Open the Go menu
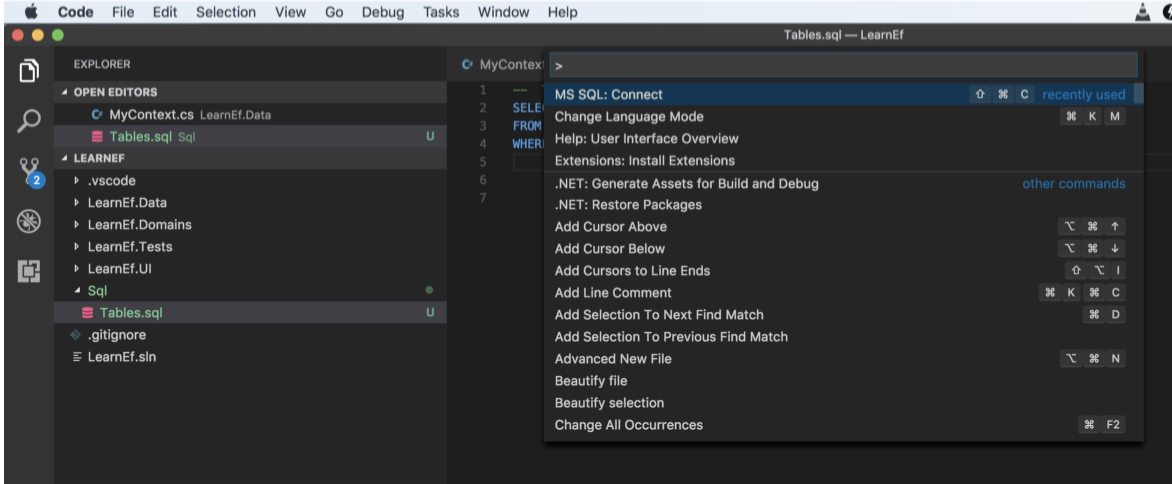Image resolution: width=1172 pixels, height=484 pixels. [x=334, y=12]
